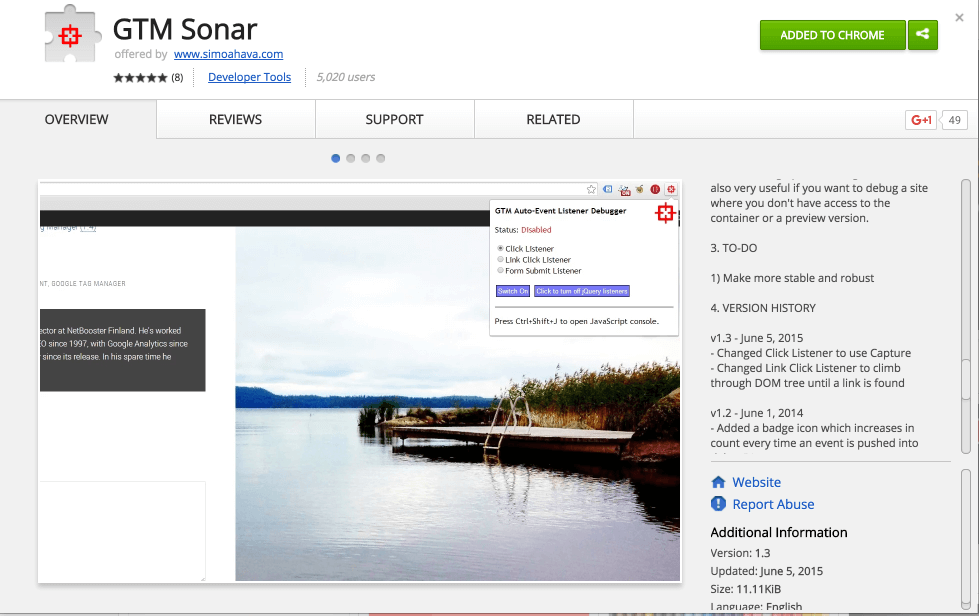Click the exclamation icon beside Report Abuse

click(x=718, y=504)
